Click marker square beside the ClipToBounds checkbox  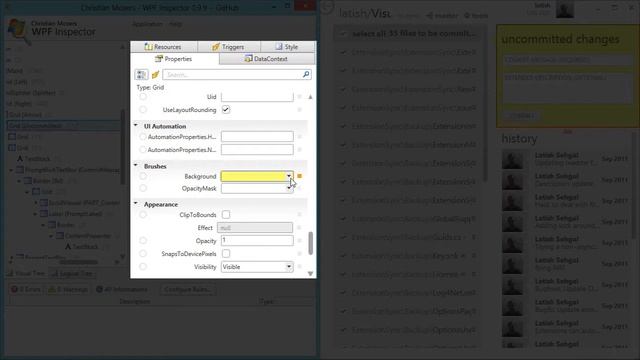pyautogui.click(x=299, y=214)
